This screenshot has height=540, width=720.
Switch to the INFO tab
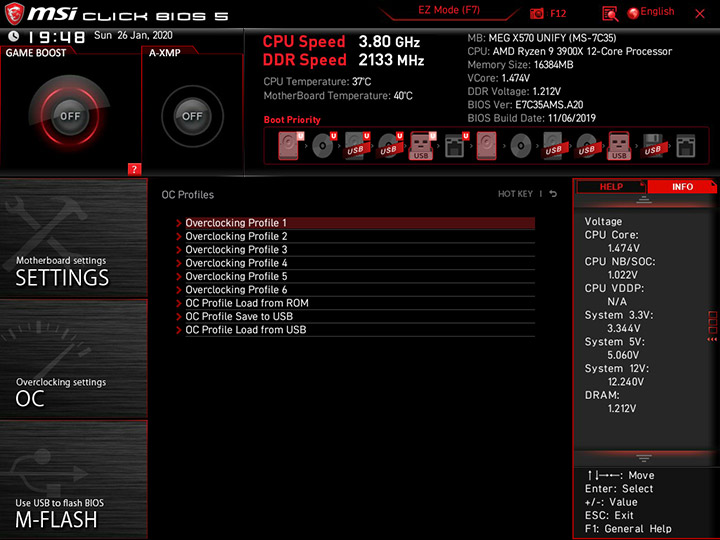(x=682, y=186)
